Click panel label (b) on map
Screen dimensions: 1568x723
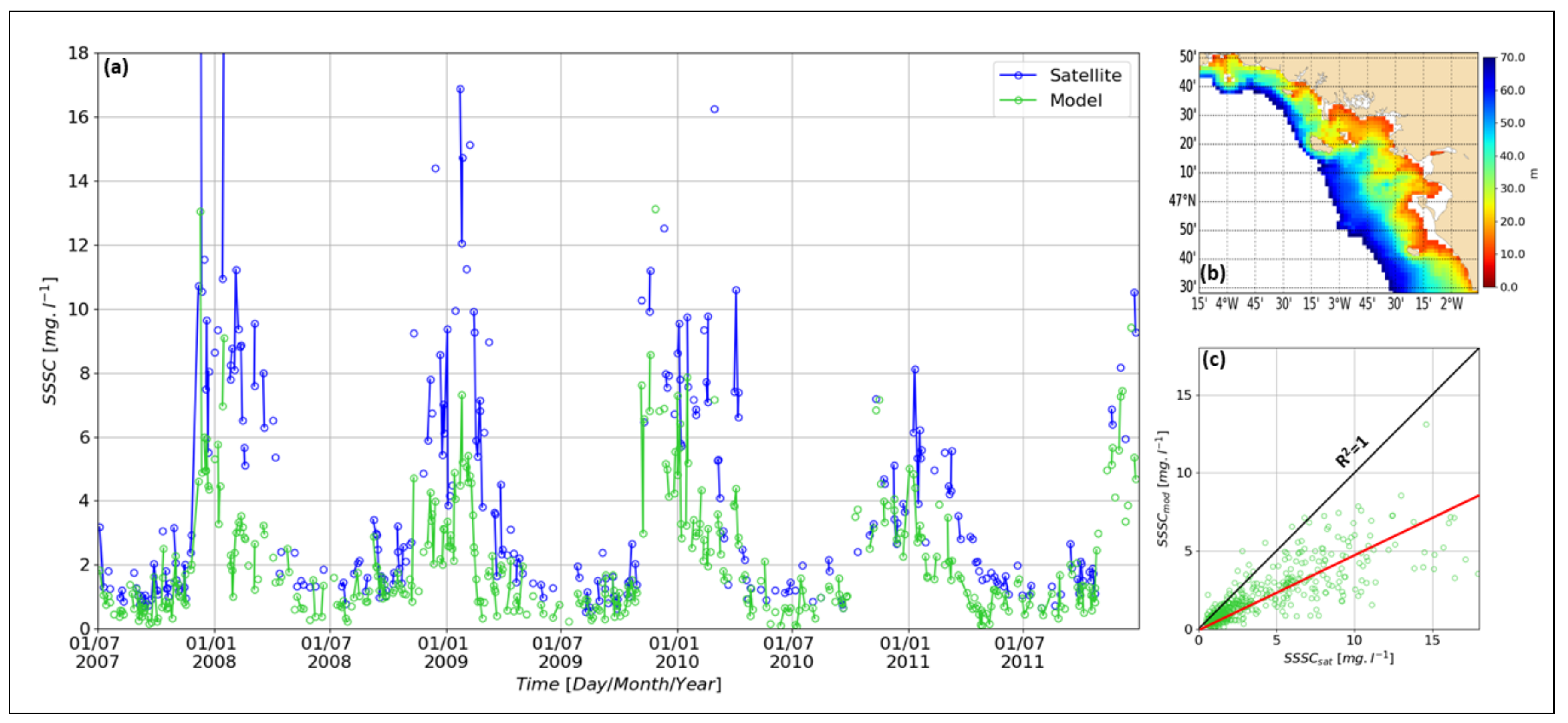(1212, 273)
